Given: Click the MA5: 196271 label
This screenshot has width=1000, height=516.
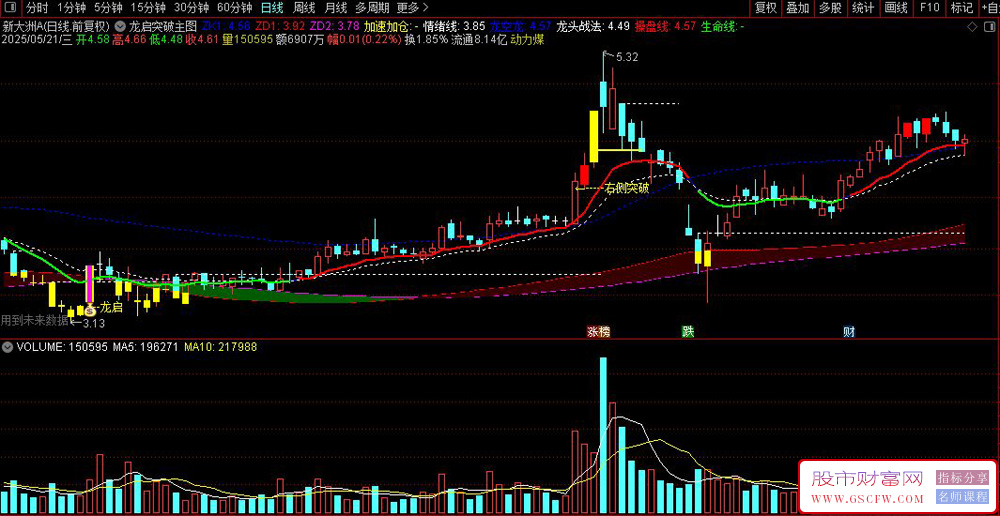Looking at the screenshot, I should [146, 347].
